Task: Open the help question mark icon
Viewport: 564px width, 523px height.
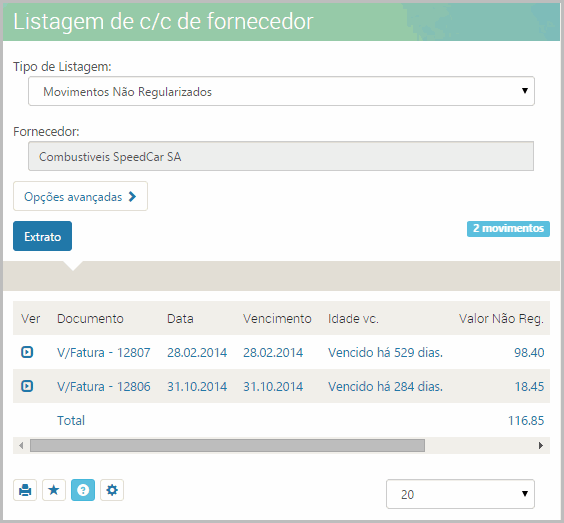Action: (x=83, y=490)
